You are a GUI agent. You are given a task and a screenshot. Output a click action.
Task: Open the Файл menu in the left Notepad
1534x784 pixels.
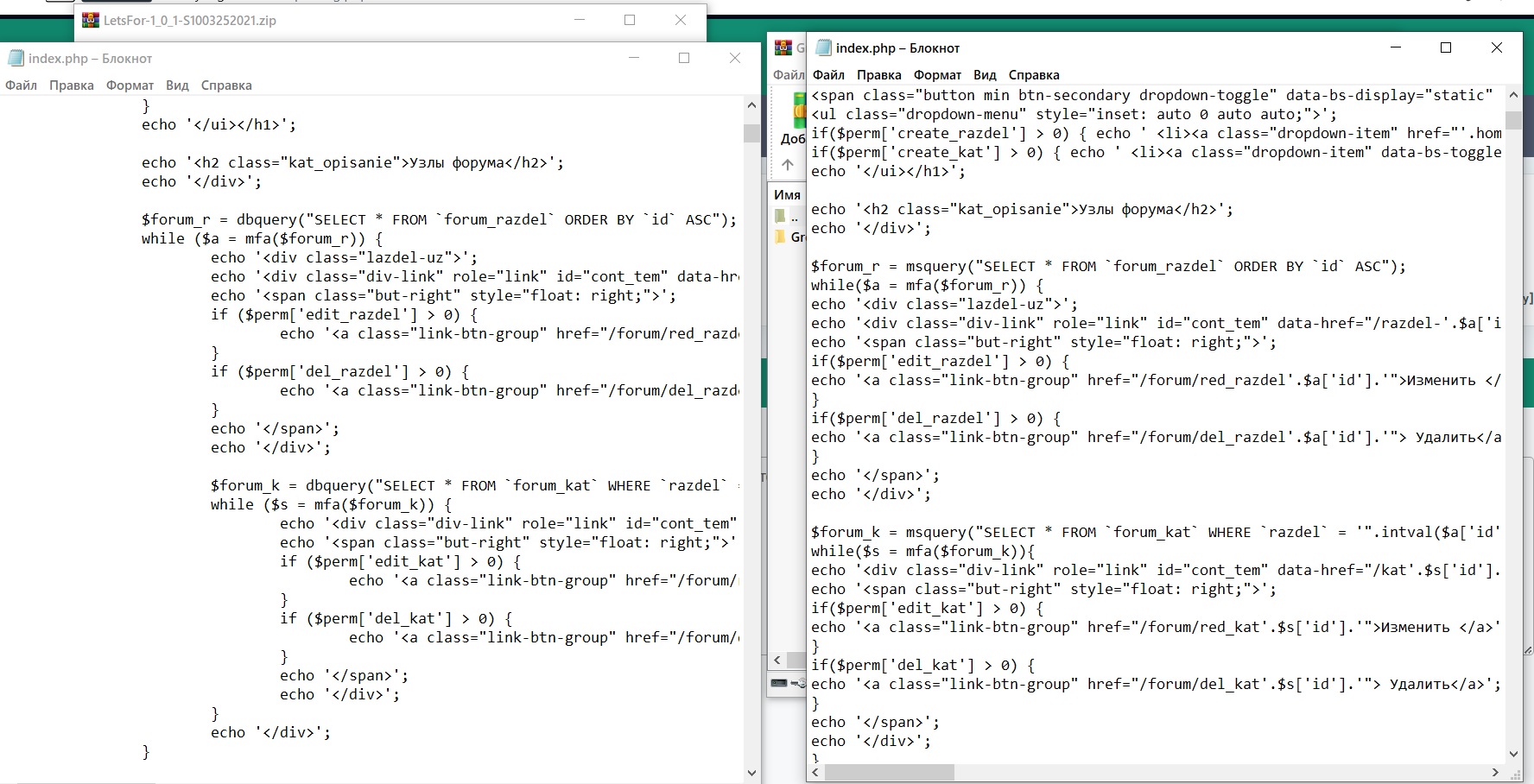pyautogui.click(x=21, y=85)
